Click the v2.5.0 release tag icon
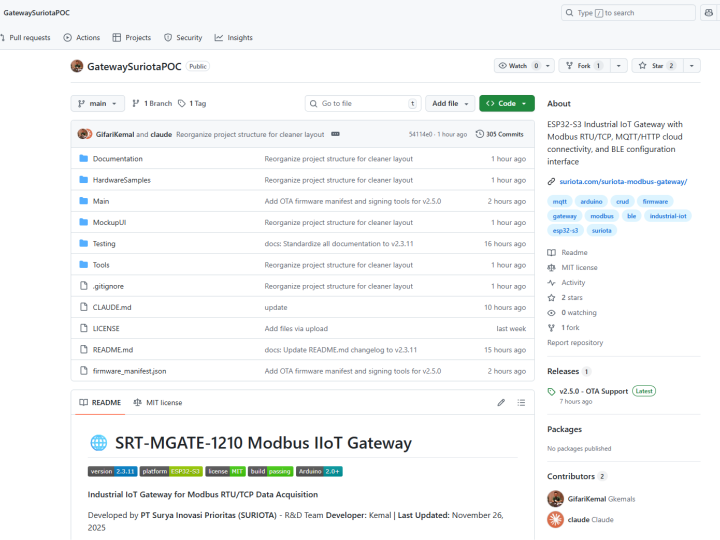 click(552, 391)
